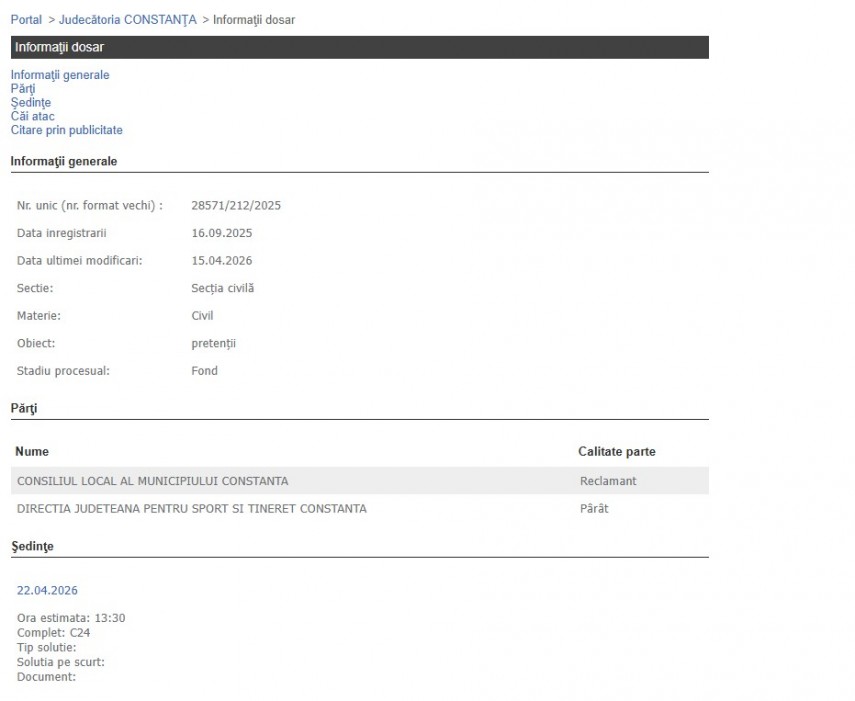Go to Judecătoria CONSTANȚA breadcrumb link

point(128,20)
